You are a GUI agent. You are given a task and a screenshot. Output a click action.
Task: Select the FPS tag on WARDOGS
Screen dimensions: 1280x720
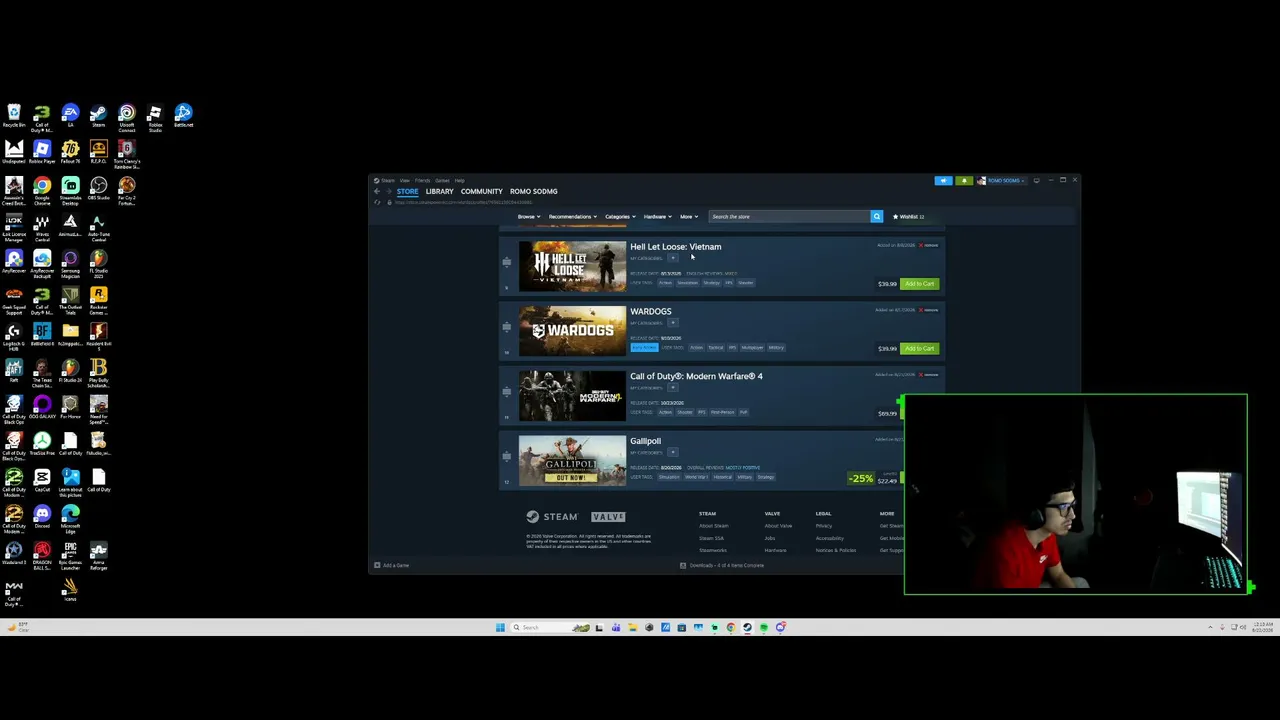732,348
